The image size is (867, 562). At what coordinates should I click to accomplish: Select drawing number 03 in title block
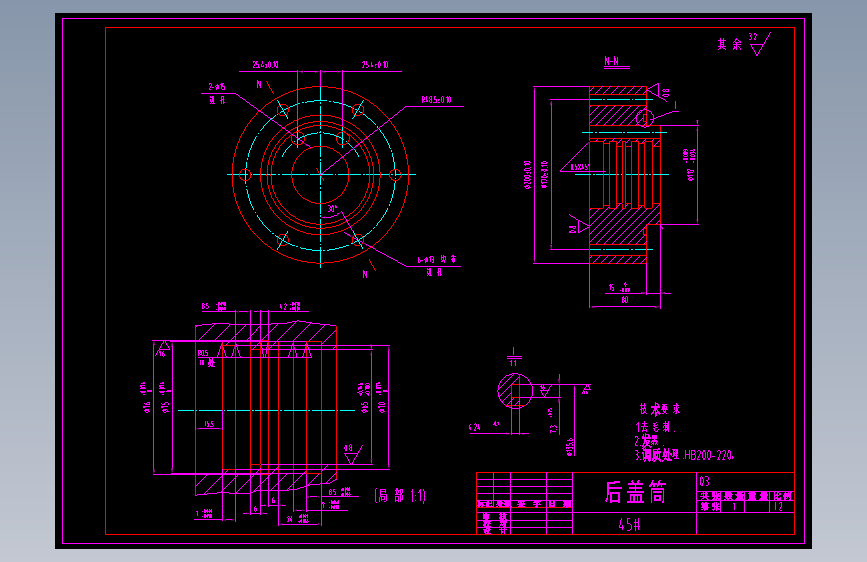pos(704,481)
